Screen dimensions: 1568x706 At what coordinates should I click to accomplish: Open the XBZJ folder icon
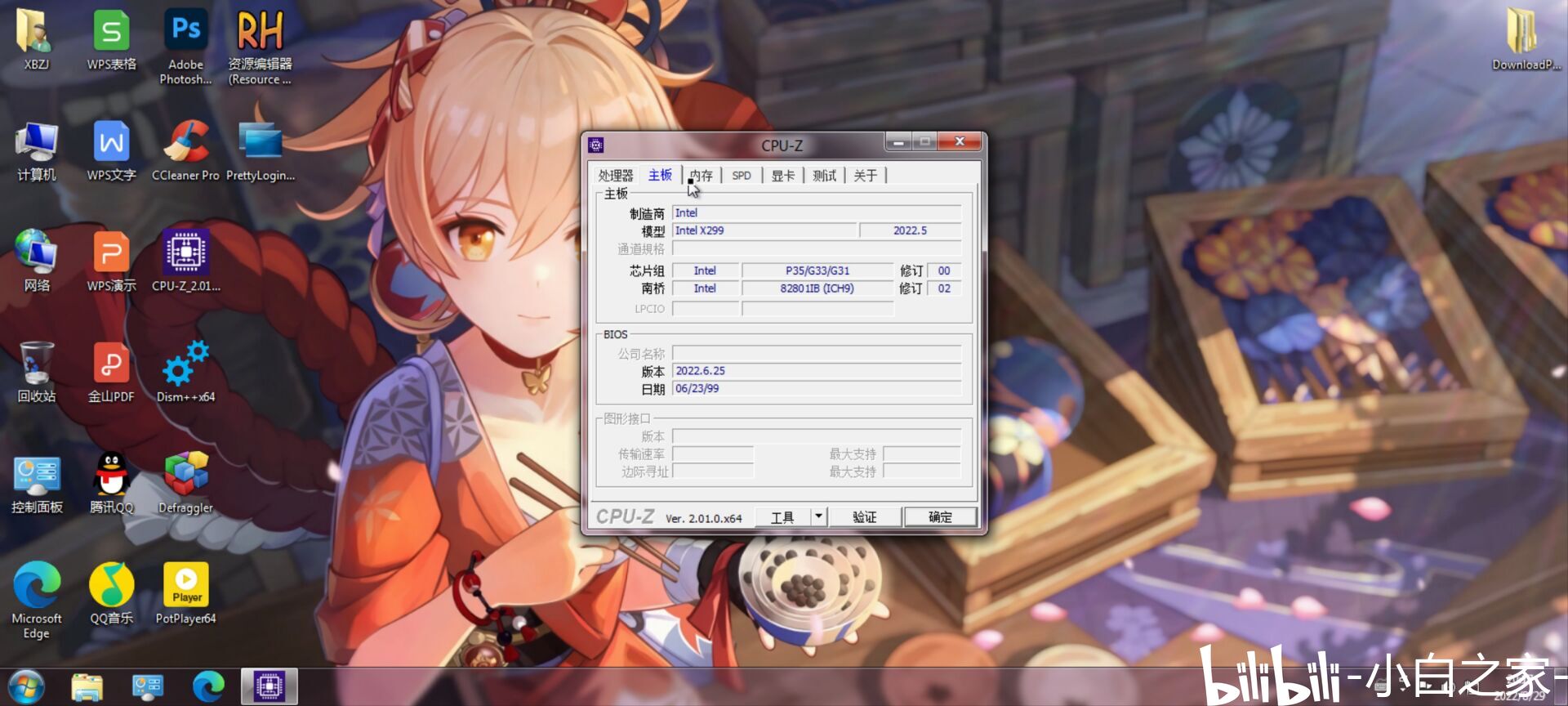pyautogui.click(x=36, y=38)
